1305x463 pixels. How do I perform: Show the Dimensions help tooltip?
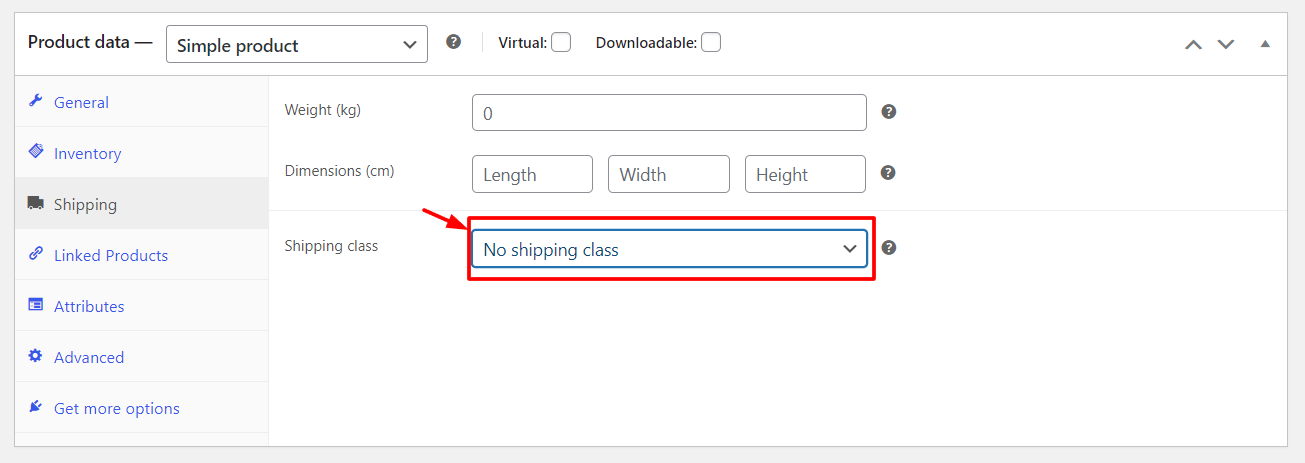(888, 173)
